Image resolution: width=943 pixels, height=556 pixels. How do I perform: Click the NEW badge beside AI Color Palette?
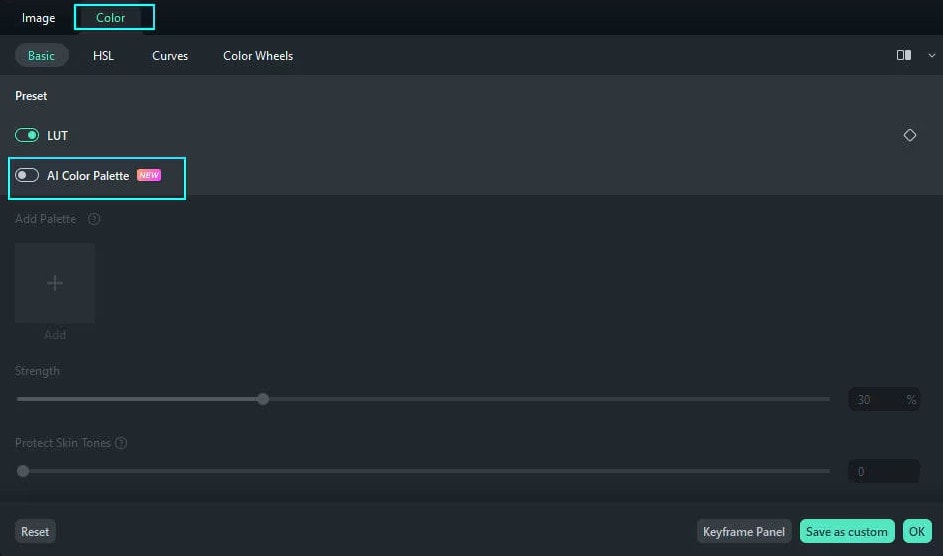point(149,175)
